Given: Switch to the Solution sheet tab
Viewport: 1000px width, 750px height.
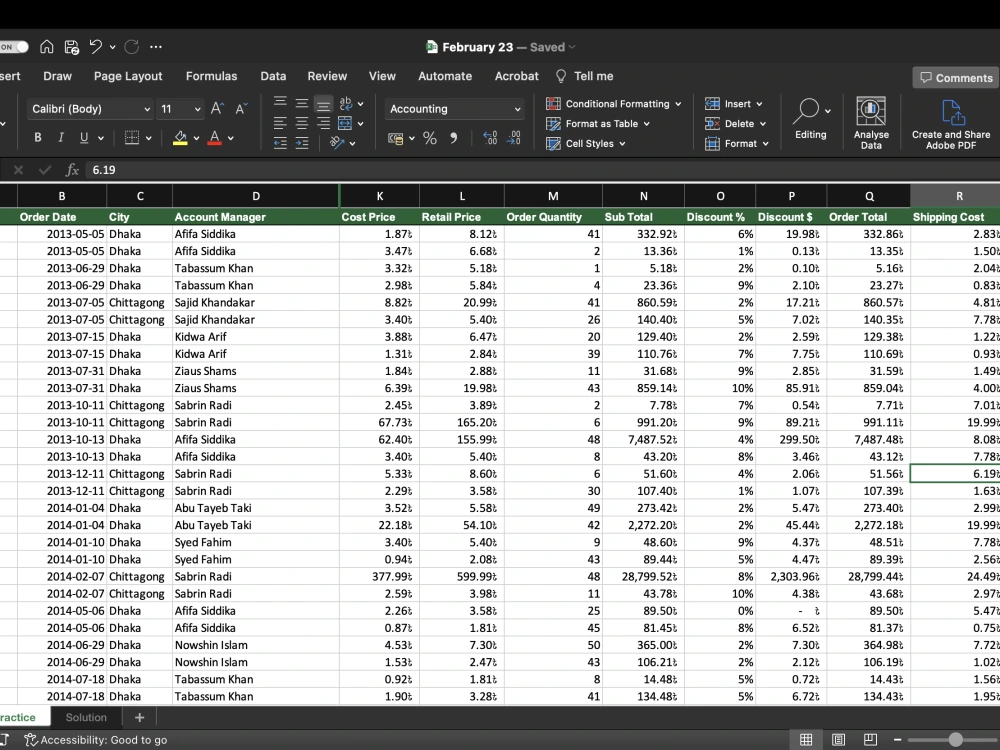Looking at the screenshot, I should pyautogui.click(x=86, y=717).
